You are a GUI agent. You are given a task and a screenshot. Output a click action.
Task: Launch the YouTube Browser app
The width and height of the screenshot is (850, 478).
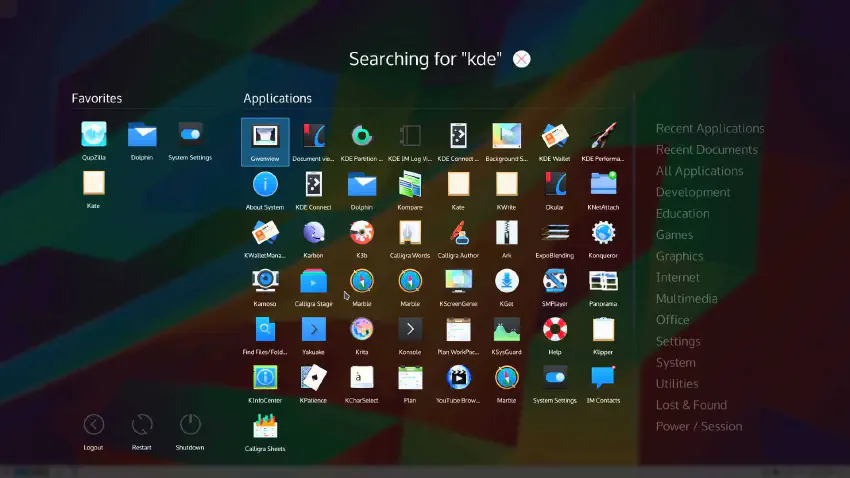click(x=458, y=383)
